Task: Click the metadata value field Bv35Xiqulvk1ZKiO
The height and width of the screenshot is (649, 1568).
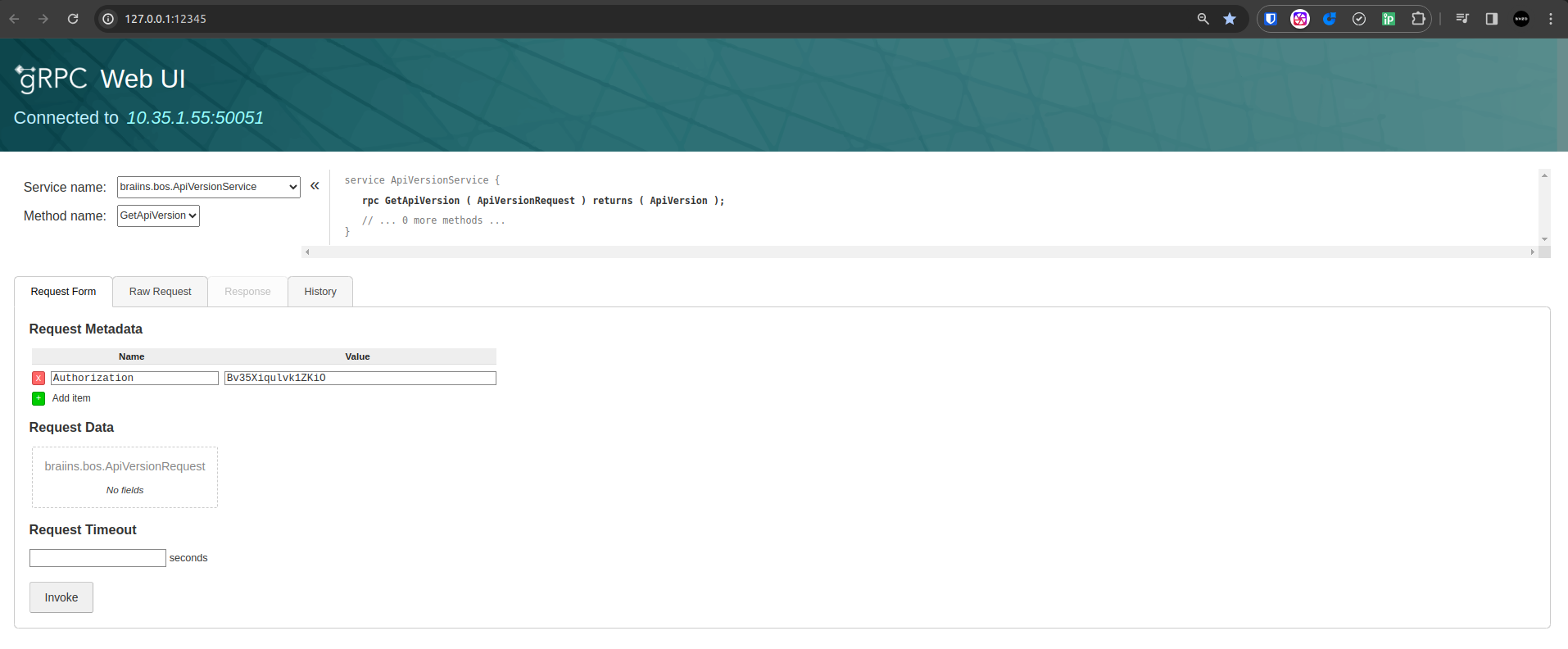Action: pos(360,378)
